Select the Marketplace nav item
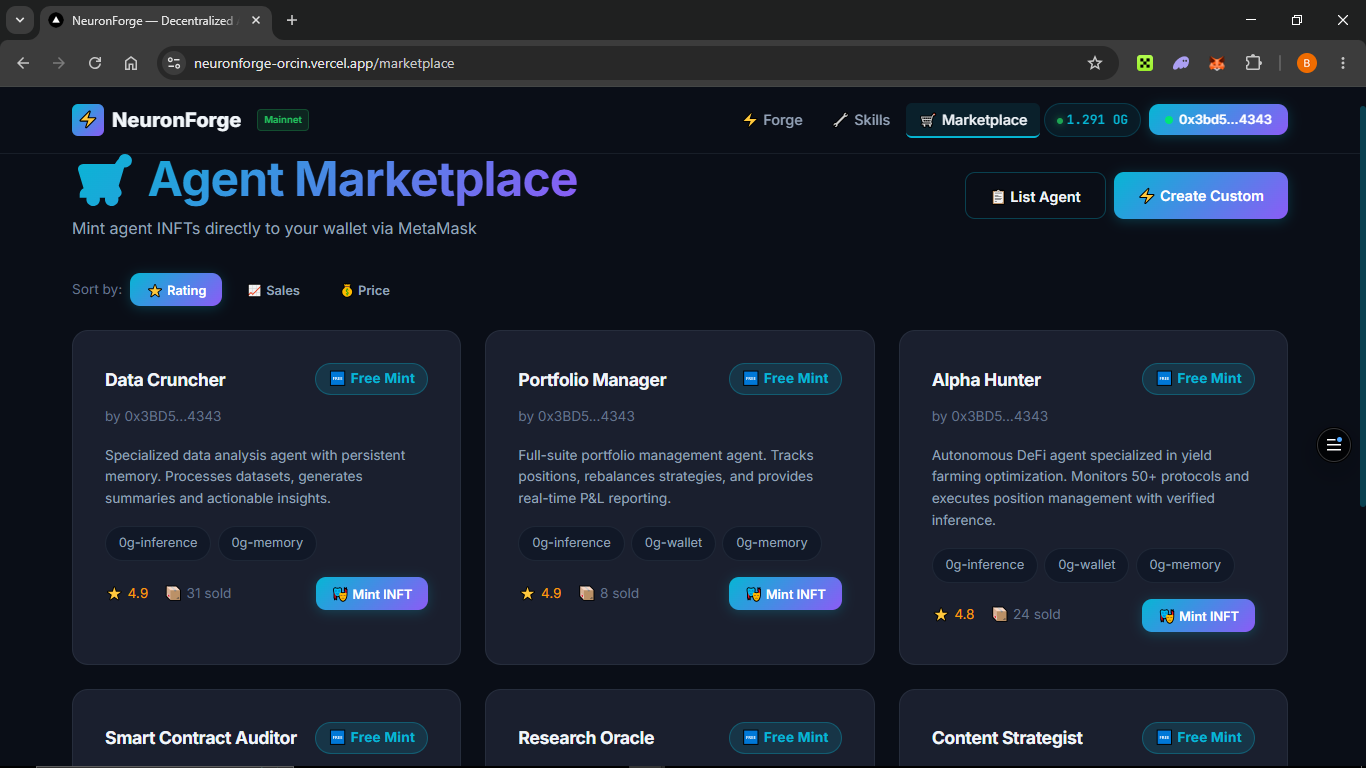The image size is (1366, 768). click(x=973, y=120)
